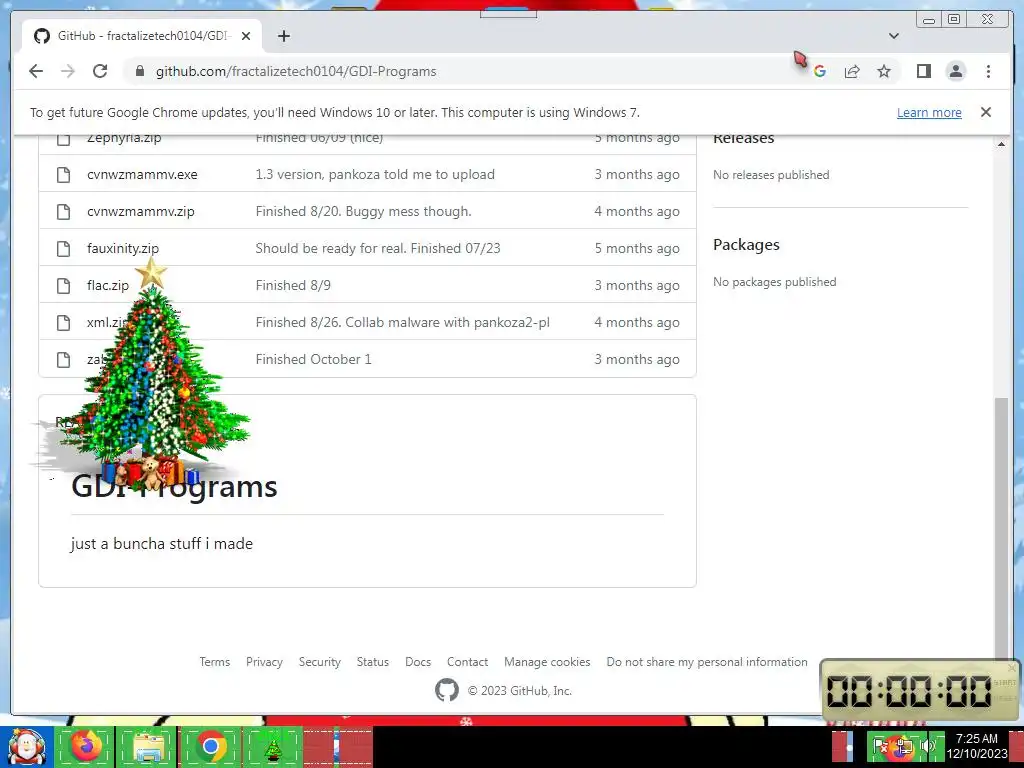The width and height of the screenshot is (1024, 768).
Task: Open Do not share my personal information
Action: [x=707, y=662]
